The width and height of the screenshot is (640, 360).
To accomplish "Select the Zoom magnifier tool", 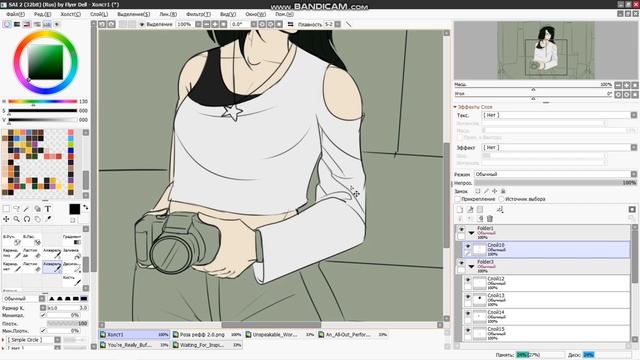I will point(16,219).
